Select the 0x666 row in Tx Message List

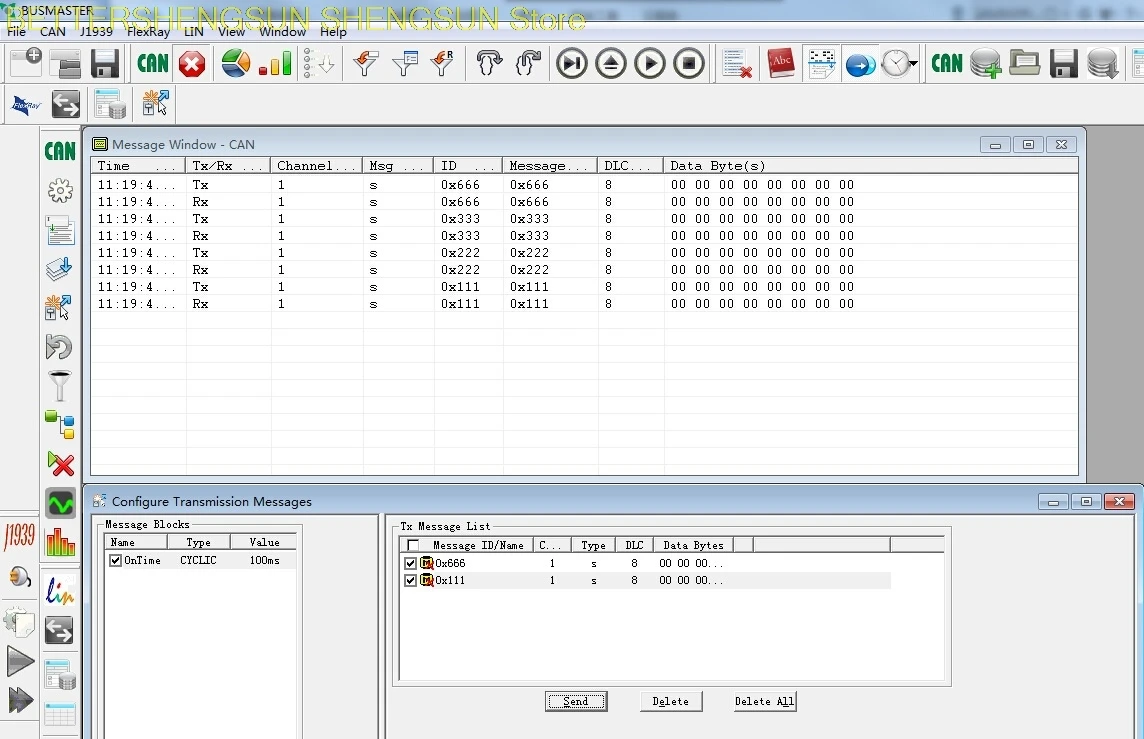pyautogui.click(x=646, y=563)
